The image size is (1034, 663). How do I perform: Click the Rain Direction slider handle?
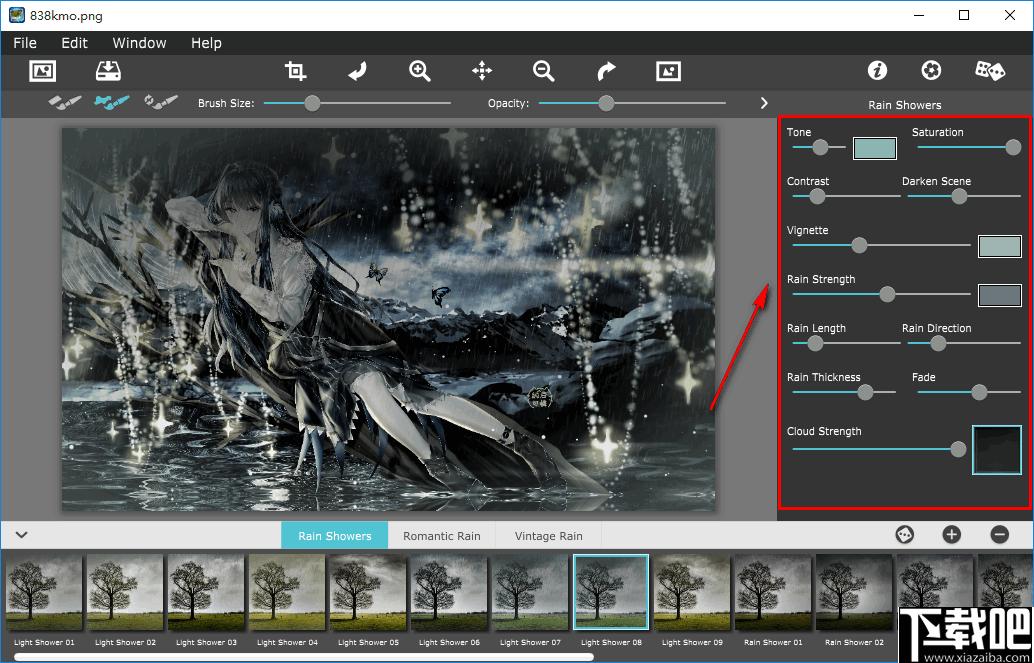[x=938, y=343]
